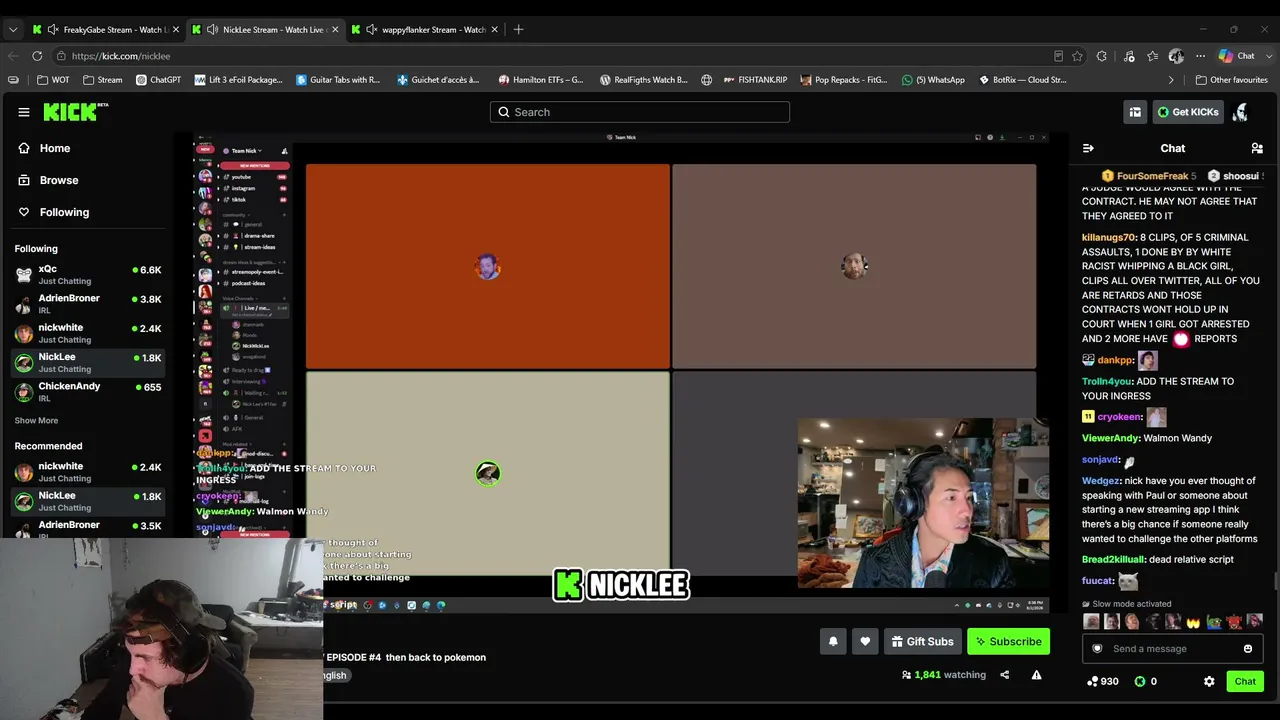This screenshot has width=1280, height=720.
Task: Open the Stream bookmark folder
Action: click(103, 80)
